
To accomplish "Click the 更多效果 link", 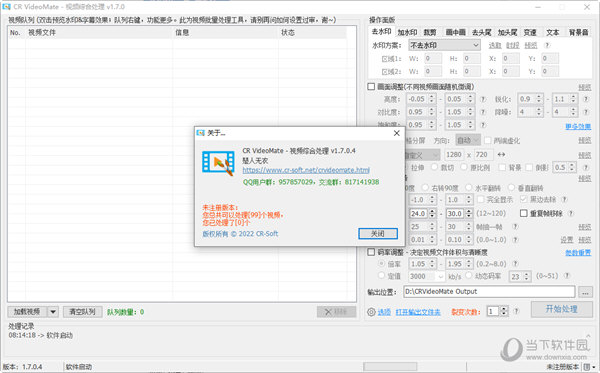I will pos(578,126).
